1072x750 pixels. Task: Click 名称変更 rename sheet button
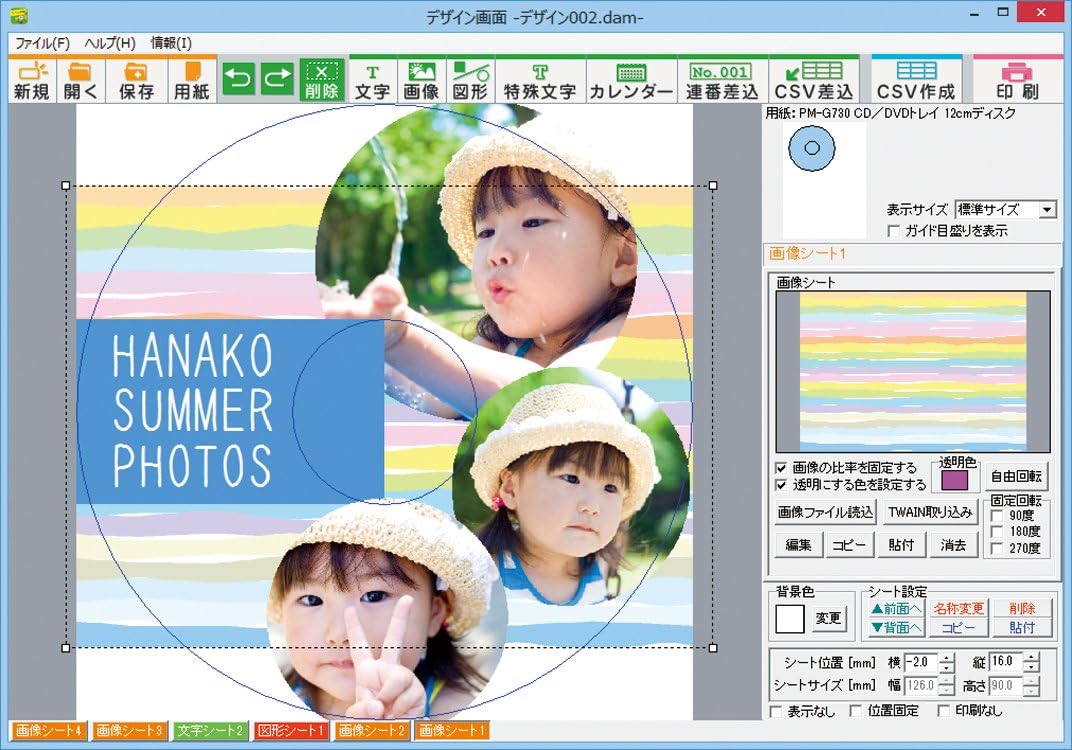[x=959, y=608]
